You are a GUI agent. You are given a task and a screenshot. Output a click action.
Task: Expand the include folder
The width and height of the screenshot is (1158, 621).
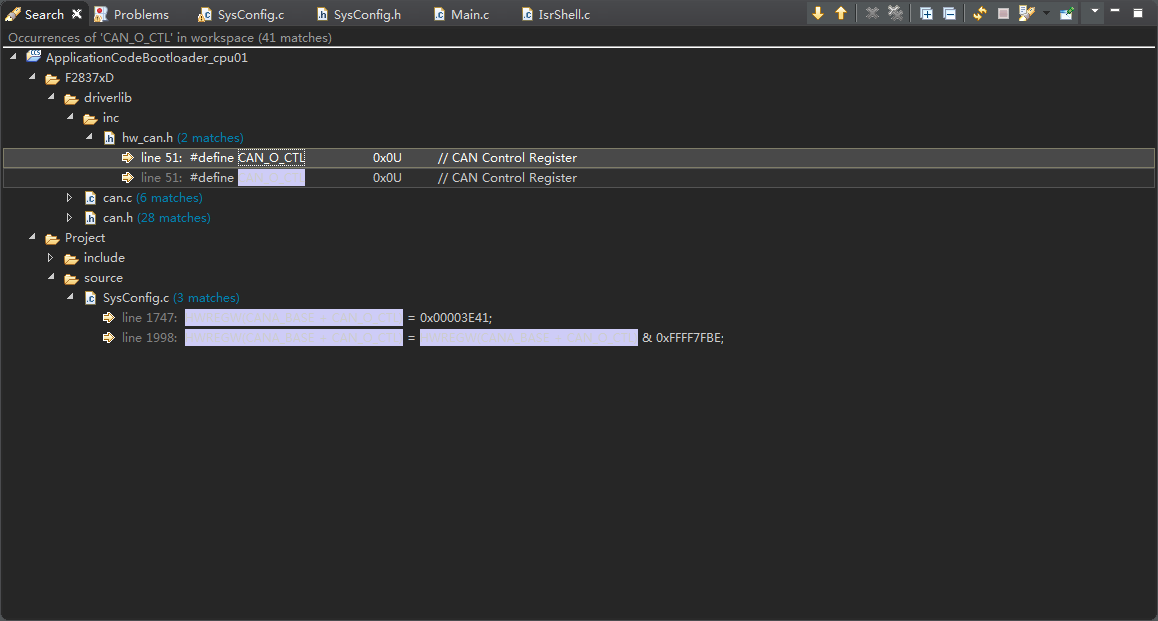click(x=50, y=257)
